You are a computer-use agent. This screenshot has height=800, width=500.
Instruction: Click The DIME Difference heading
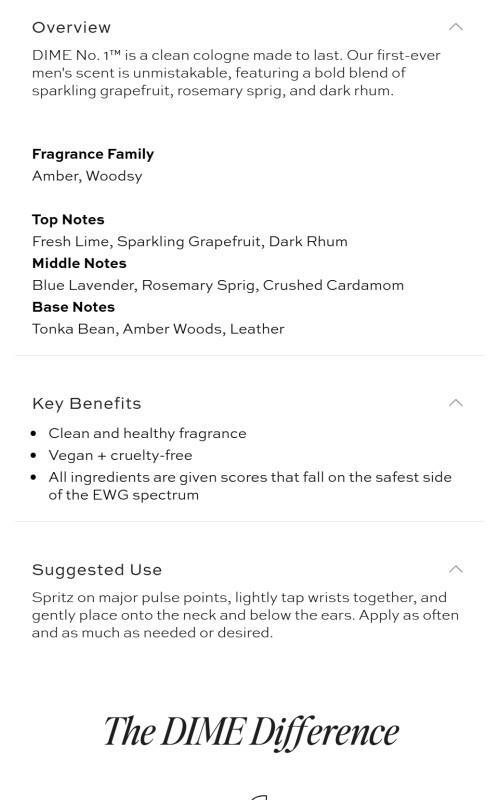[x=252, y=732]
